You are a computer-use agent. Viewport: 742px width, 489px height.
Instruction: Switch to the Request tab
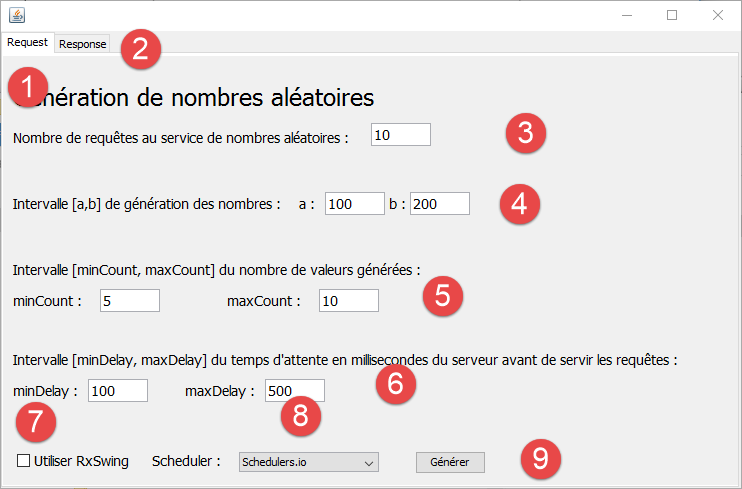pos(27,43)
